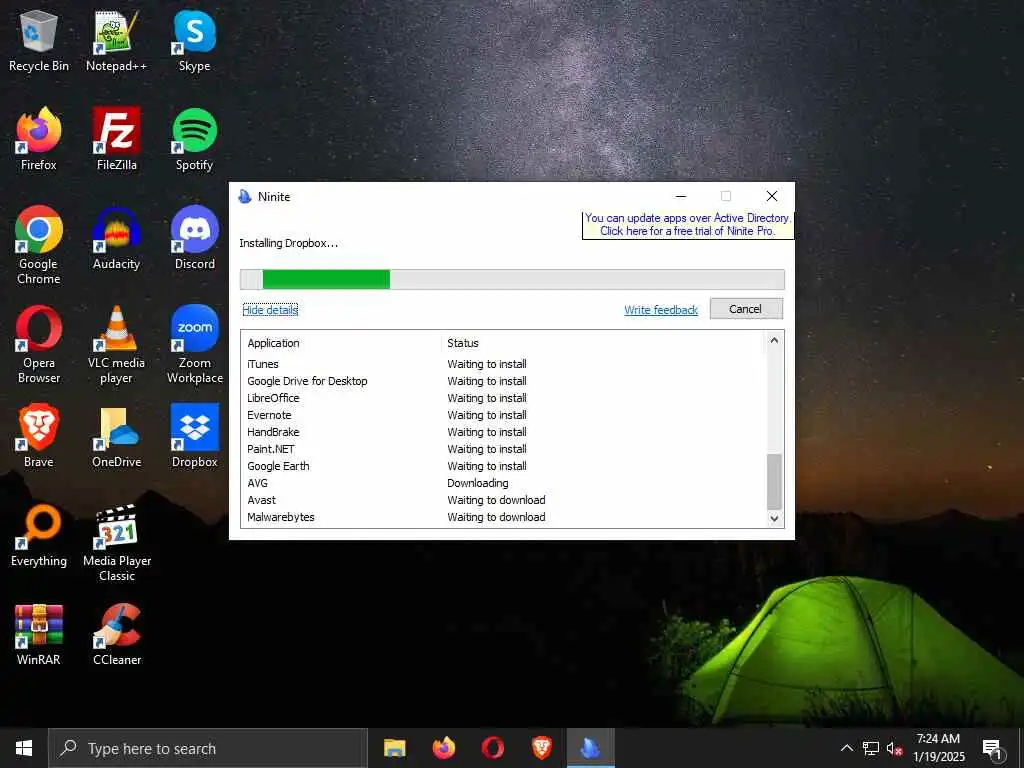Select the Google Drive for Desktop row
Screen dimensions: 1024x768
(x=503, y=381)
